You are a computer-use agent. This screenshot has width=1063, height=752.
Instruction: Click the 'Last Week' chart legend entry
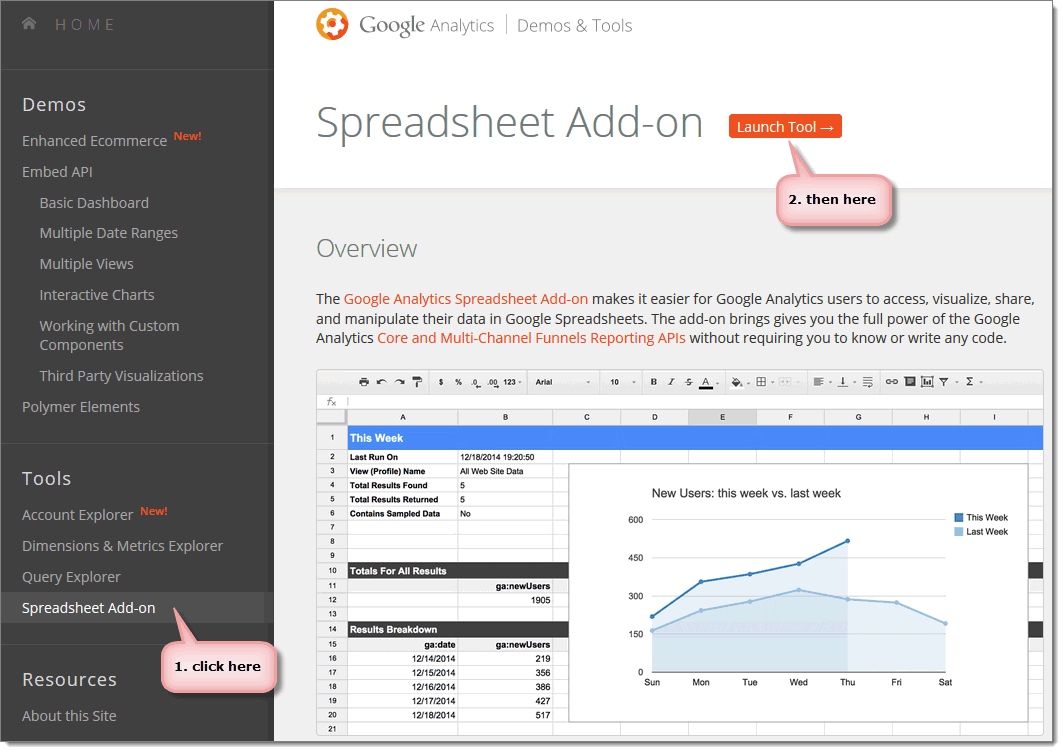point(980,532)
